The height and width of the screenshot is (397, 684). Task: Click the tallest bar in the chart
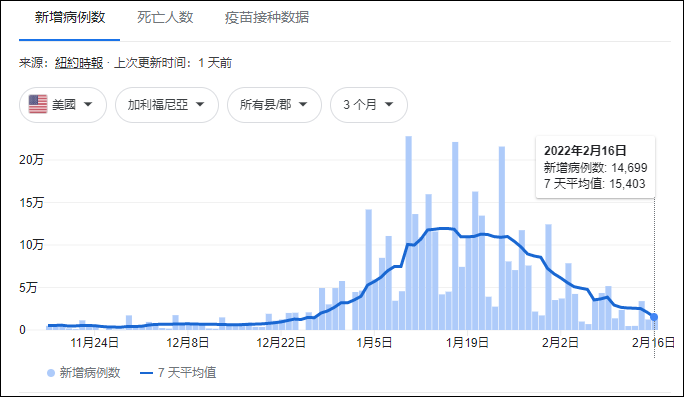click(408, 233)
